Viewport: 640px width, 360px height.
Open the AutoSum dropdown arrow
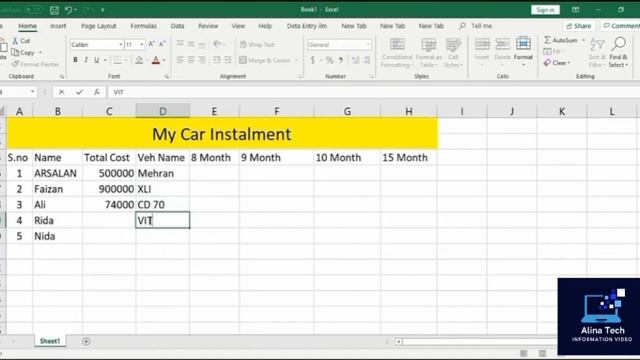click(x=583, y=40)
